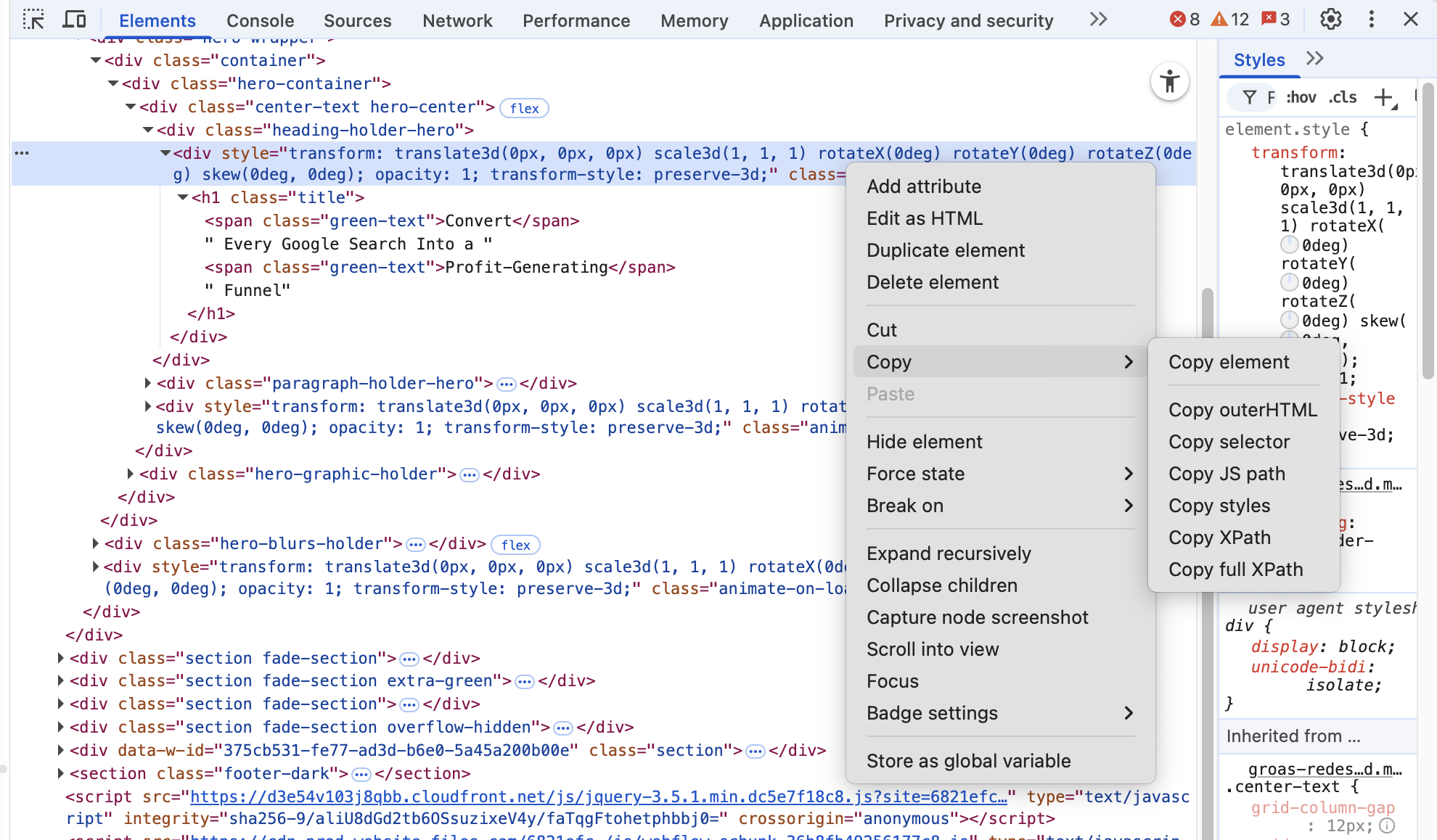
Task: Choose Capture node screenshot
Action: [1001, 617]
